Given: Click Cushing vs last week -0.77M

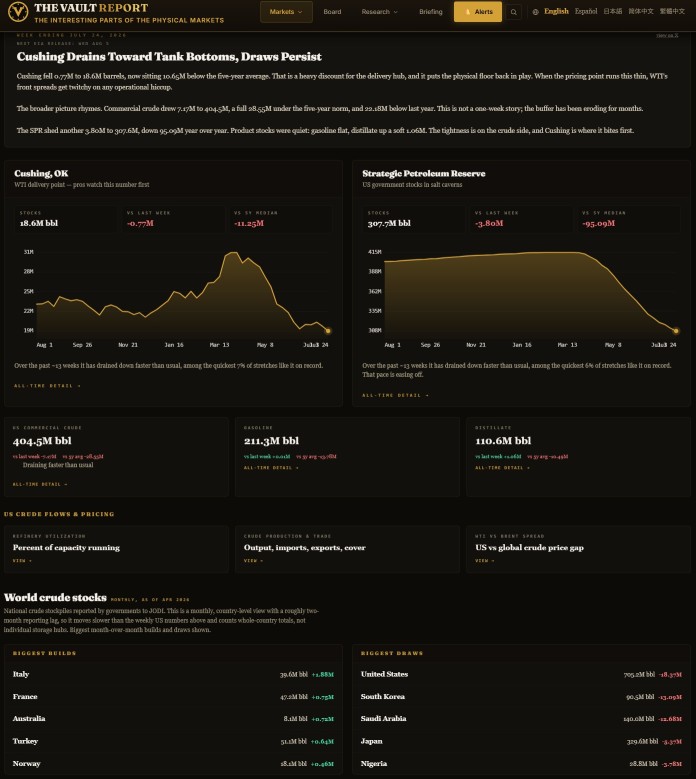Looking at the screenshot, I should coord(140,223).
